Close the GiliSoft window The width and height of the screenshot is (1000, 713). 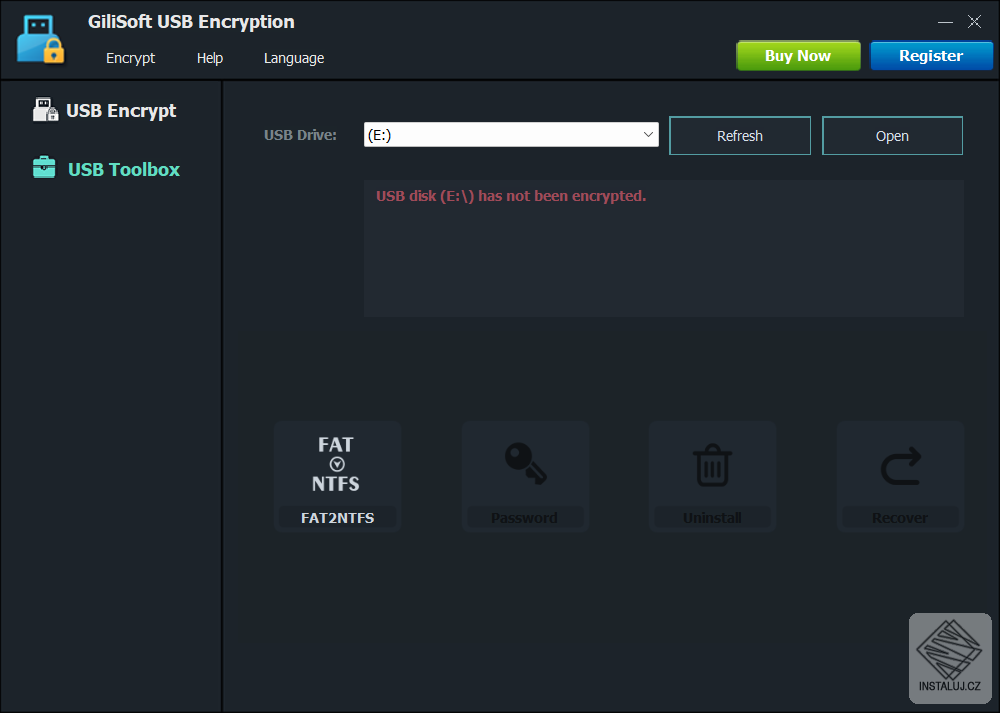point(974,22)
